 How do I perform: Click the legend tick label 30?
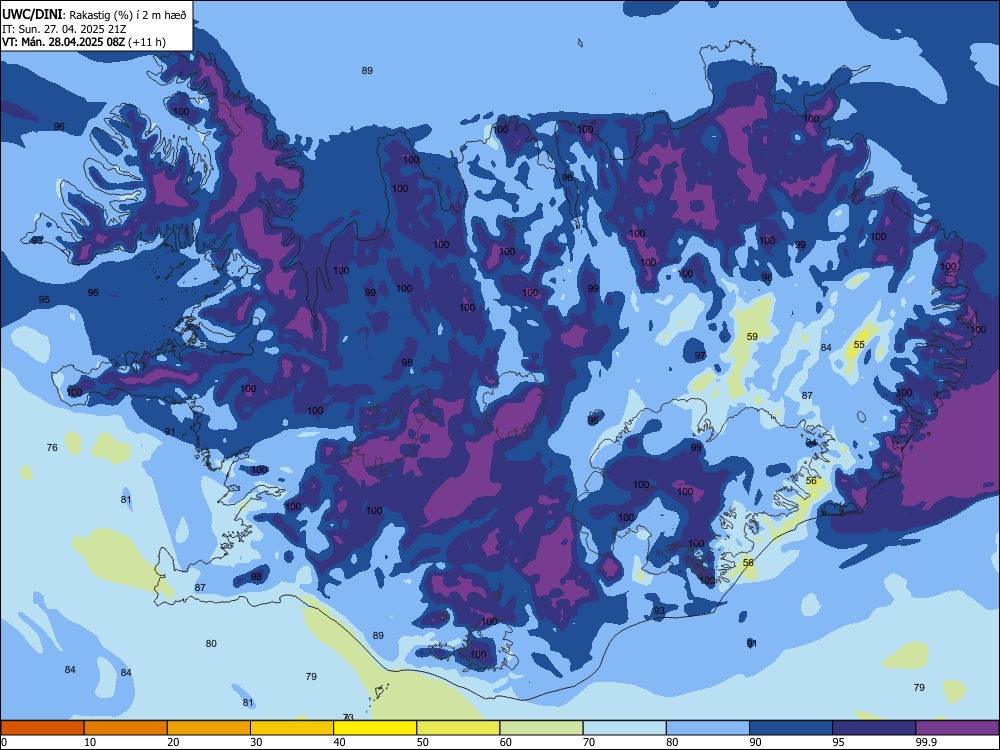click(256, 742)
